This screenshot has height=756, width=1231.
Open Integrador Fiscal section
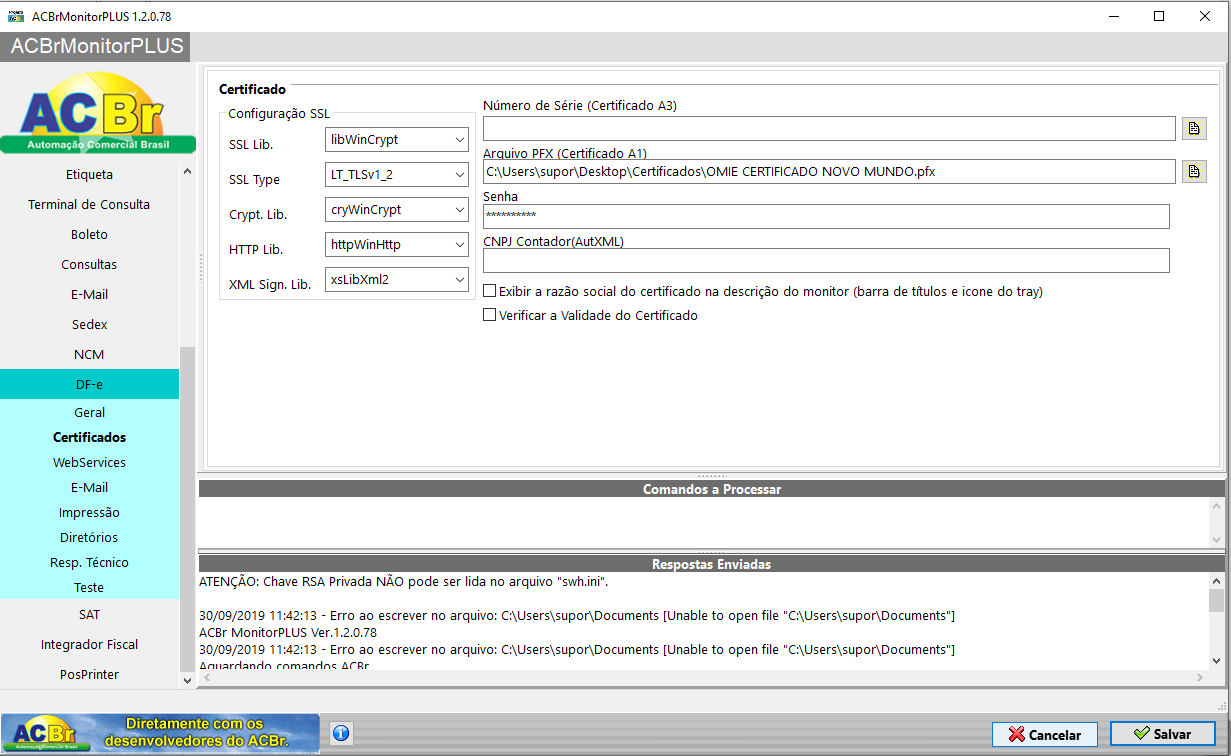click(90, 644)
